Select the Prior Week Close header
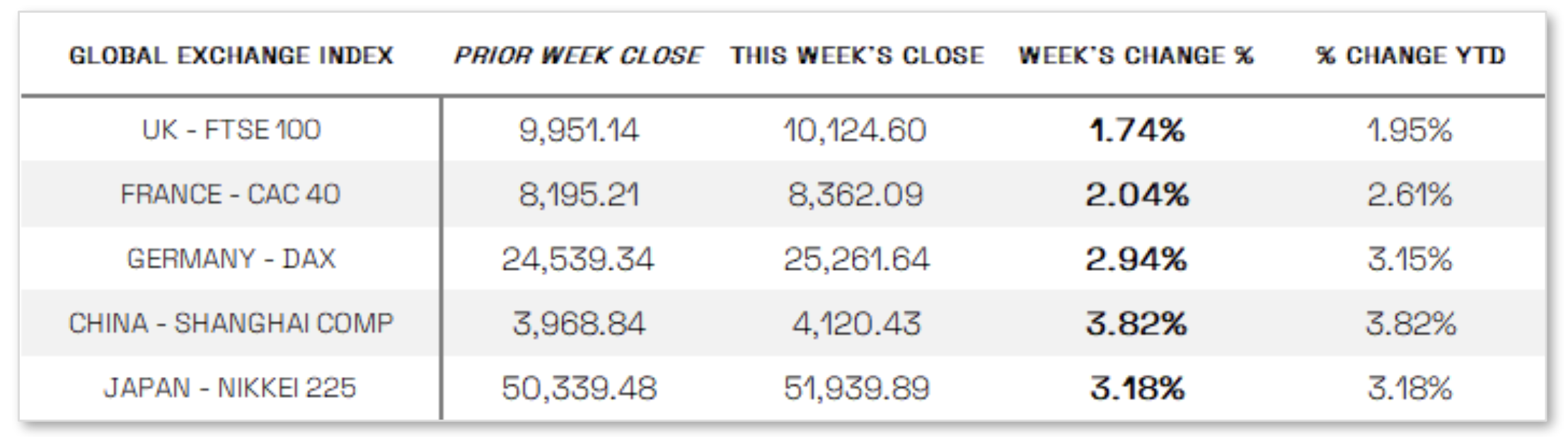Image resolution: width=1568 pixels, height=437 pixels. [577, 56]
